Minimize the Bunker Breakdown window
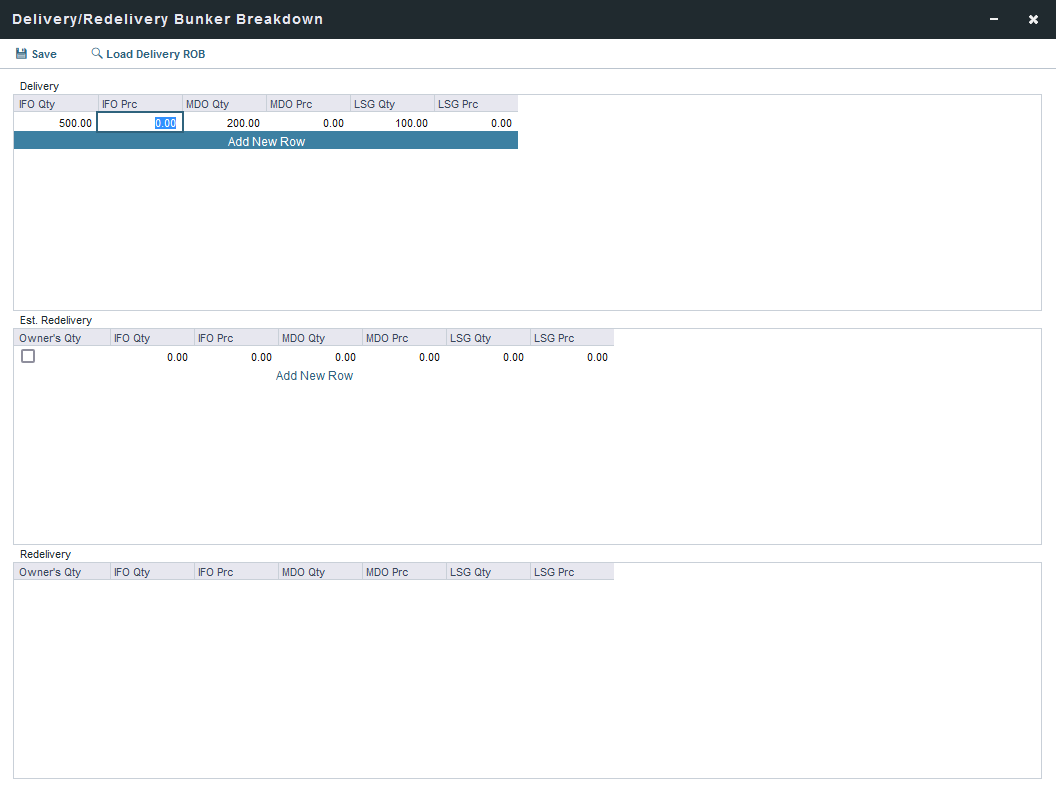The image size is (1056, 789). (x=994, y=19)
